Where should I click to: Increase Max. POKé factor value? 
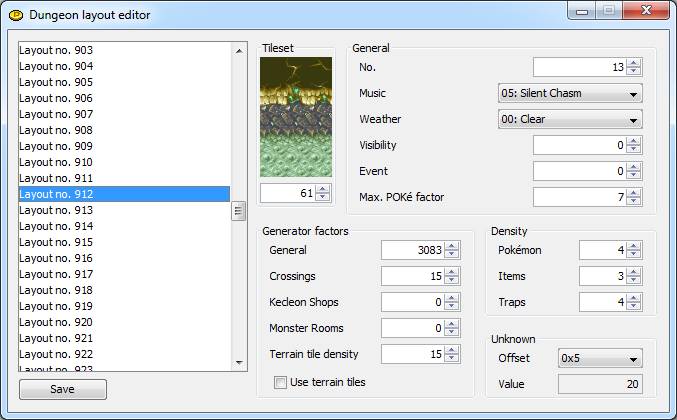coord(634,193)
